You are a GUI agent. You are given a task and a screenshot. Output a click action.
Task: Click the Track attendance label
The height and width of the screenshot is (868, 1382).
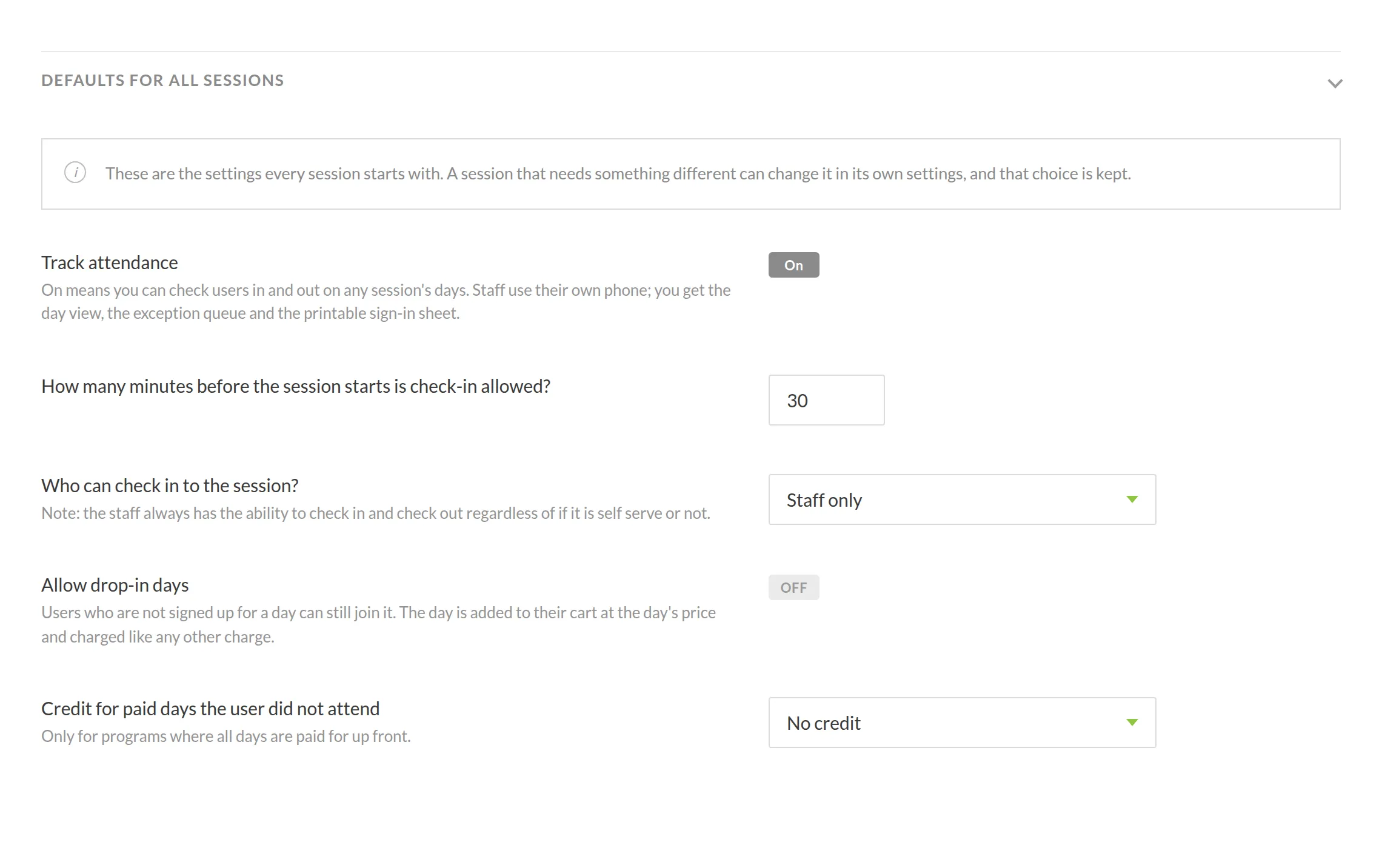pos(110,262)
